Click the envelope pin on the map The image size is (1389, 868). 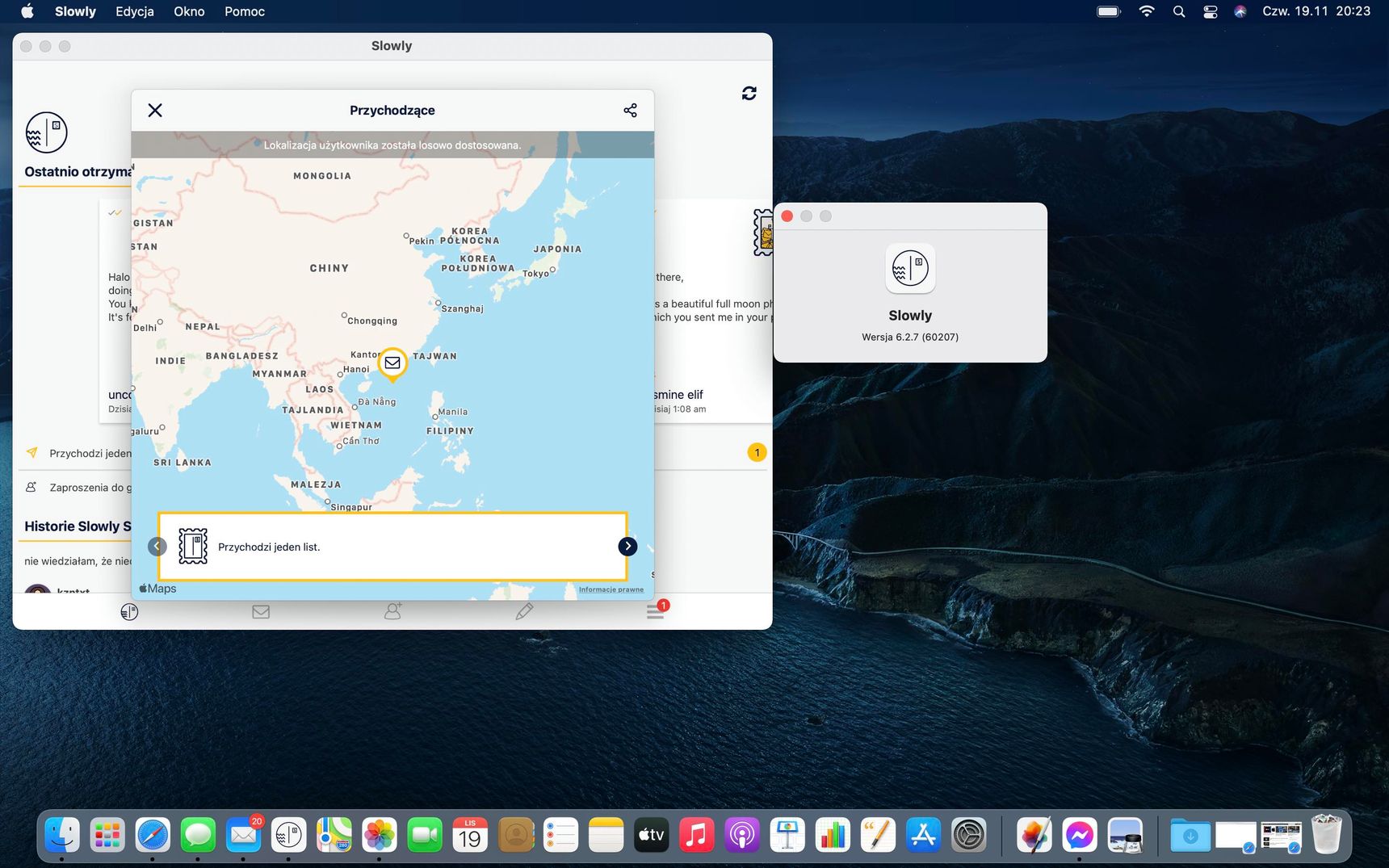[x=392, y=364]
